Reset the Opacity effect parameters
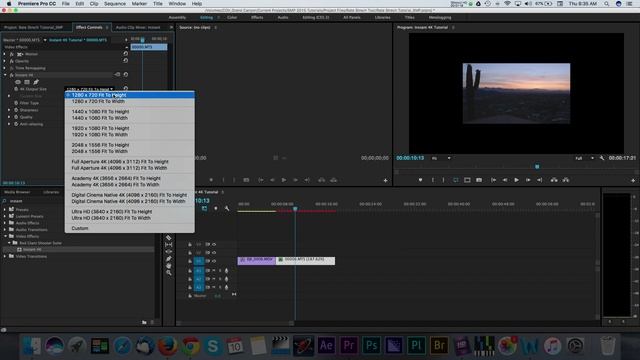 pyautogui.click(x=126, y=60)
